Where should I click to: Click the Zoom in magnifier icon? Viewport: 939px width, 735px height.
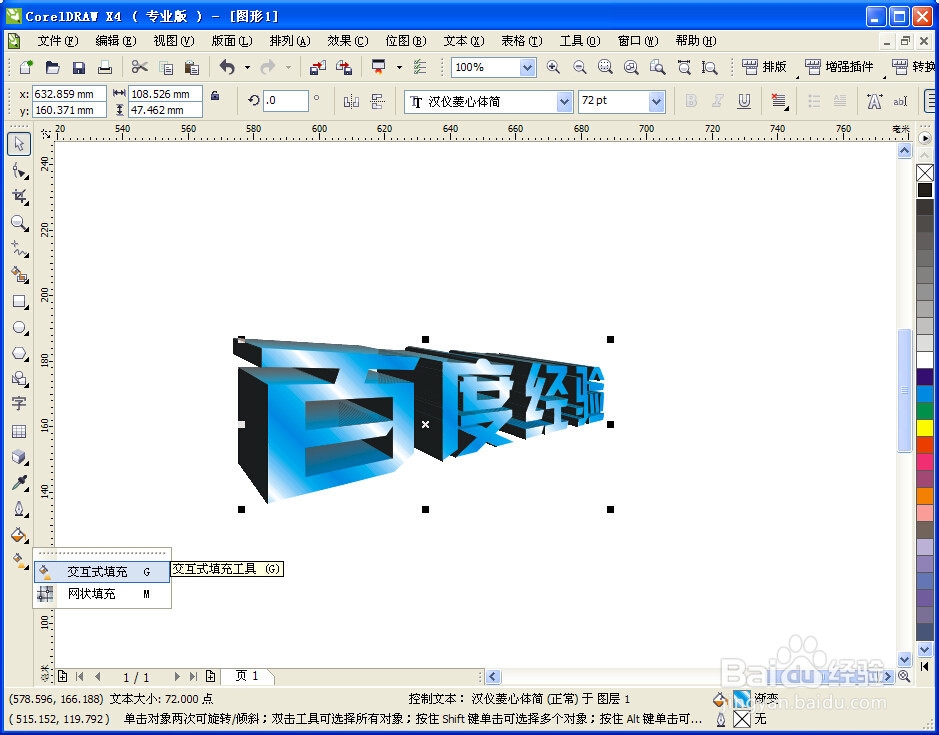[553, 67]
